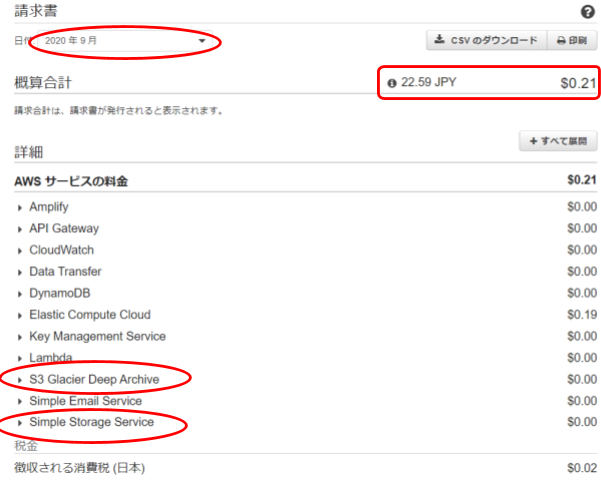Click the AWS サービスの料金 heading

(71, 181)
